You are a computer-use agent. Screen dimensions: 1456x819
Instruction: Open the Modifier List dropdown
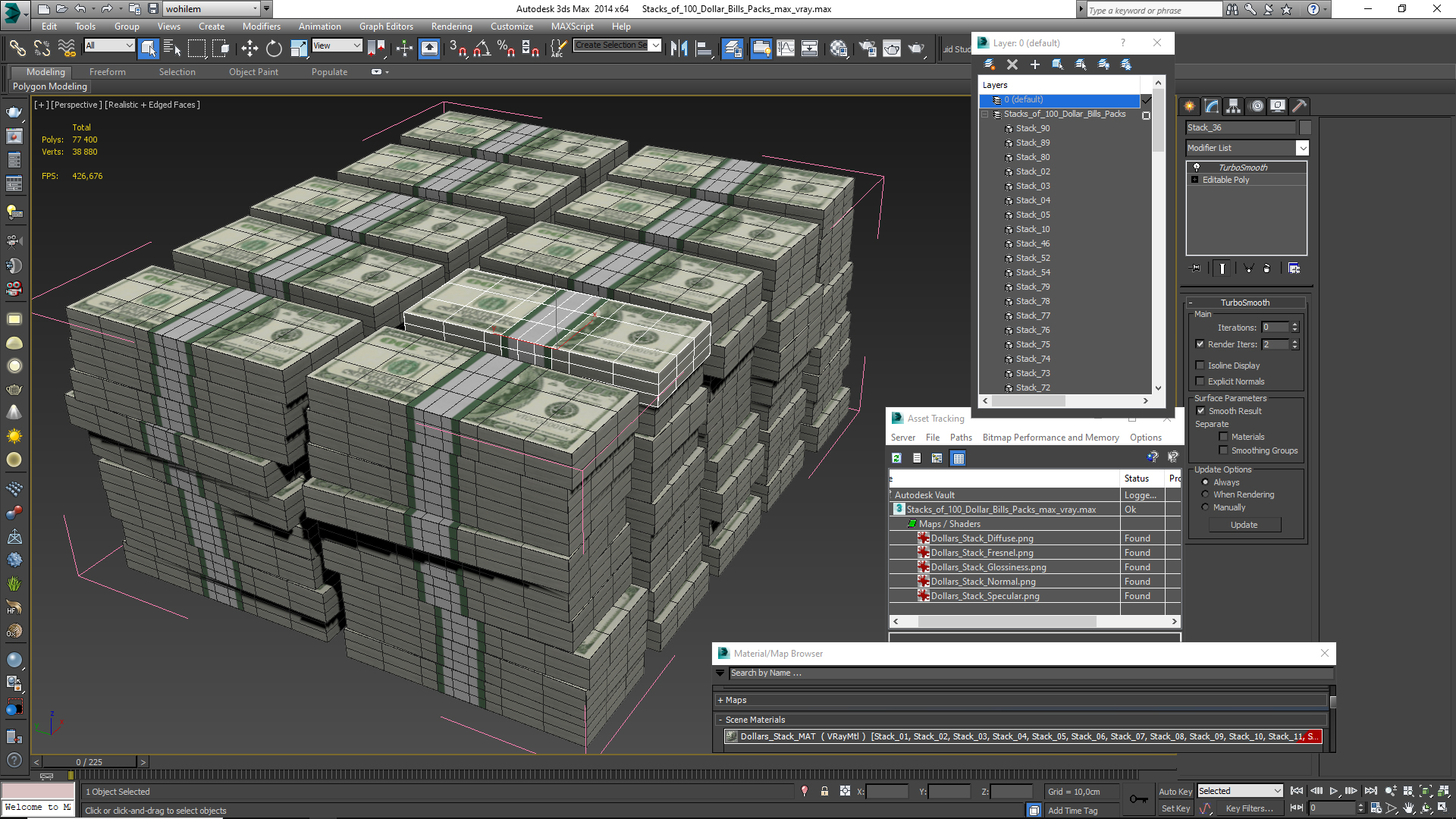1302,148
